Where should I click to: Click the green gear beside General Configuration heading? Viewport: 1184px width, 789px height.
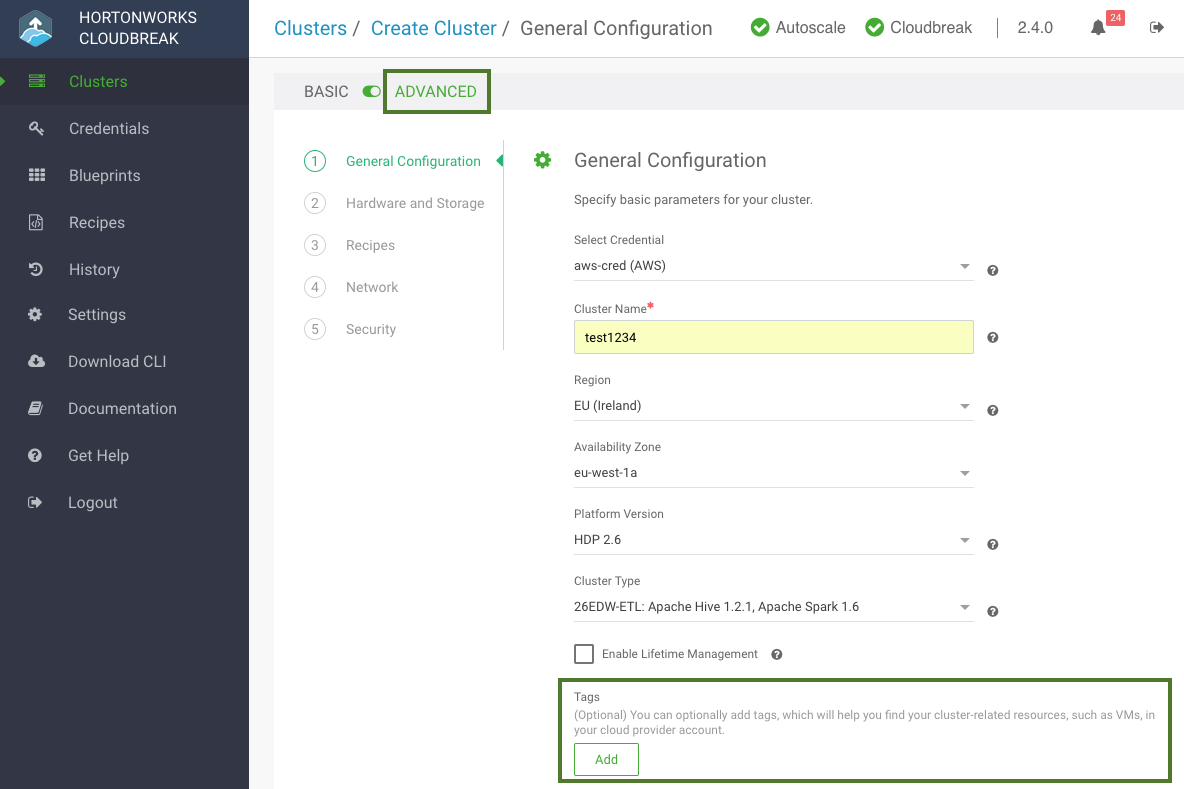[542, 160]
